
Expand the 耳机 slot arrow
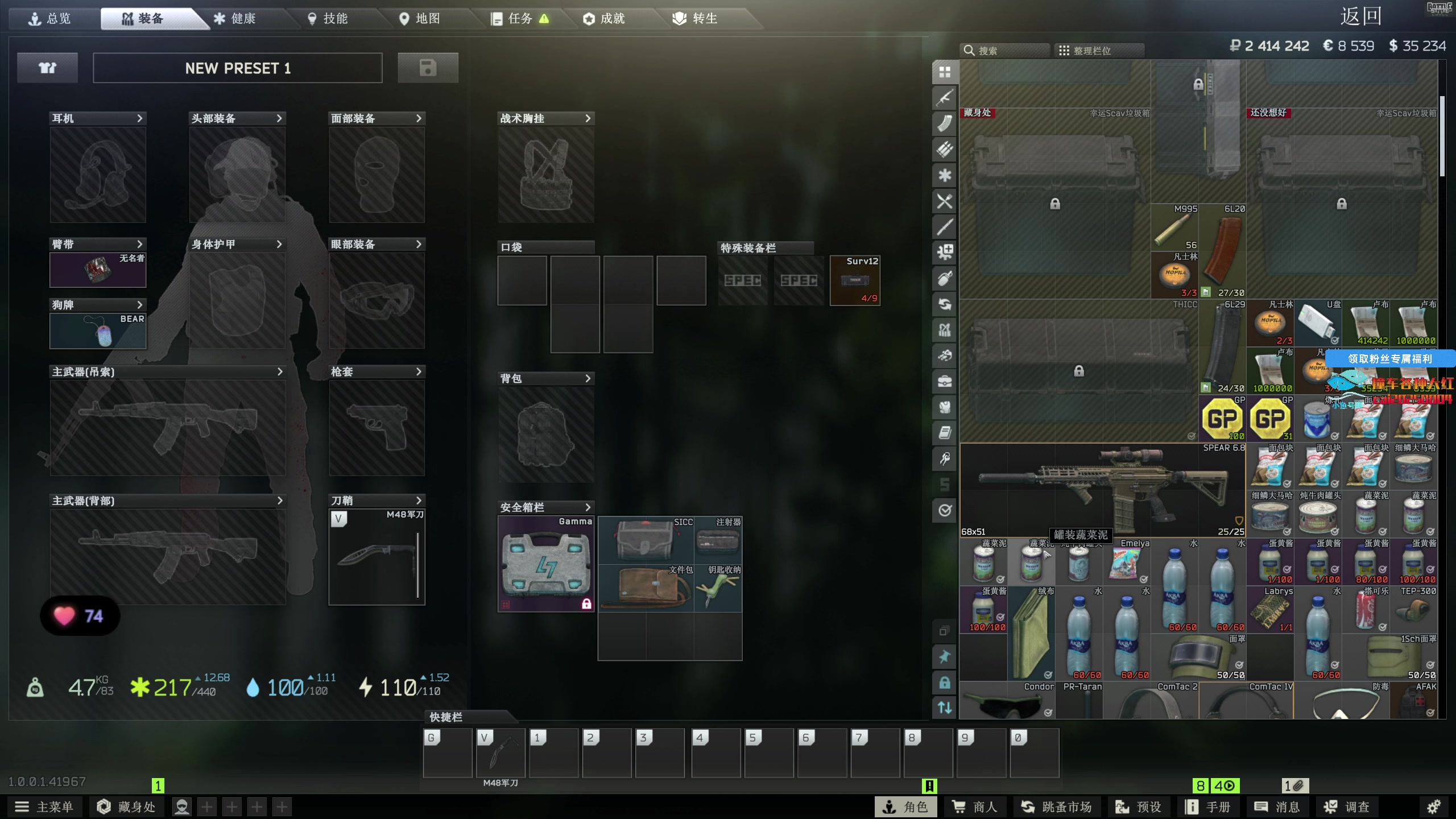(x=139, y=118)
